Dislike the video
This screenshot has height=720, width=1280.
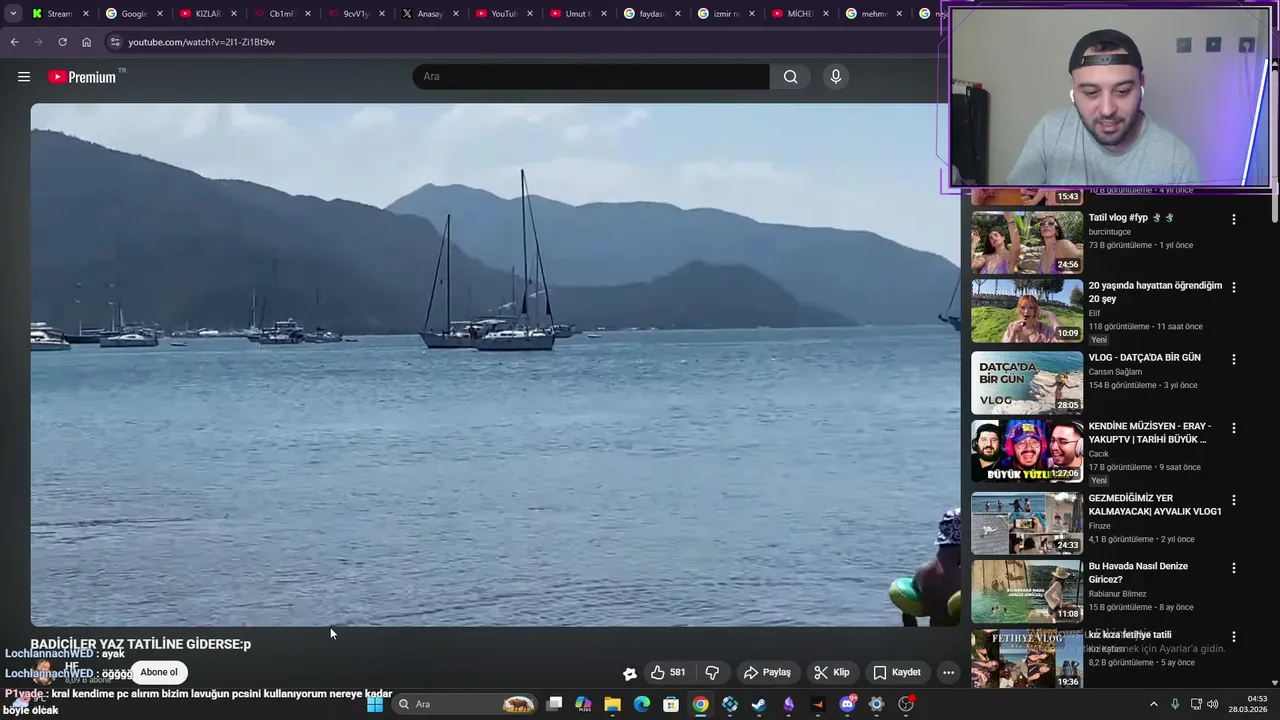[x=712, y=673]
